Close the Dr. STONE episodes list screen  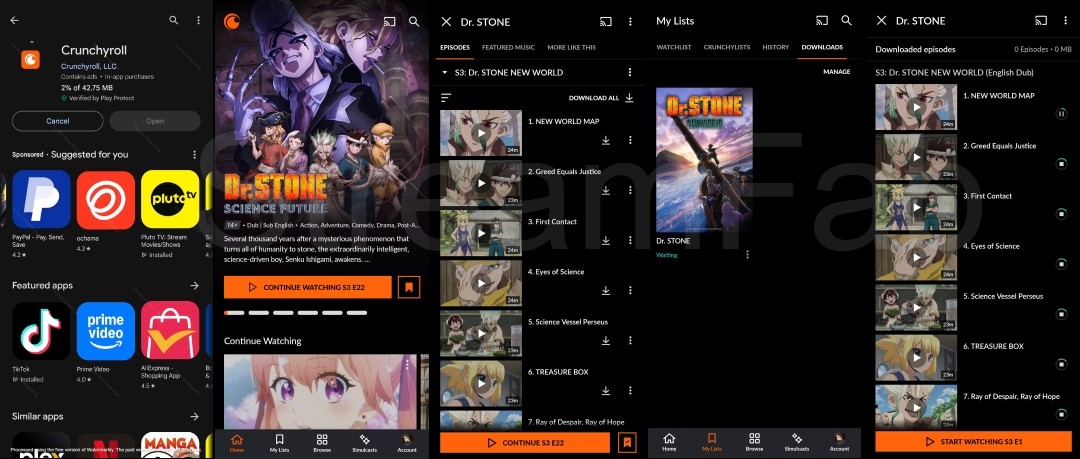tap(446, 21)
